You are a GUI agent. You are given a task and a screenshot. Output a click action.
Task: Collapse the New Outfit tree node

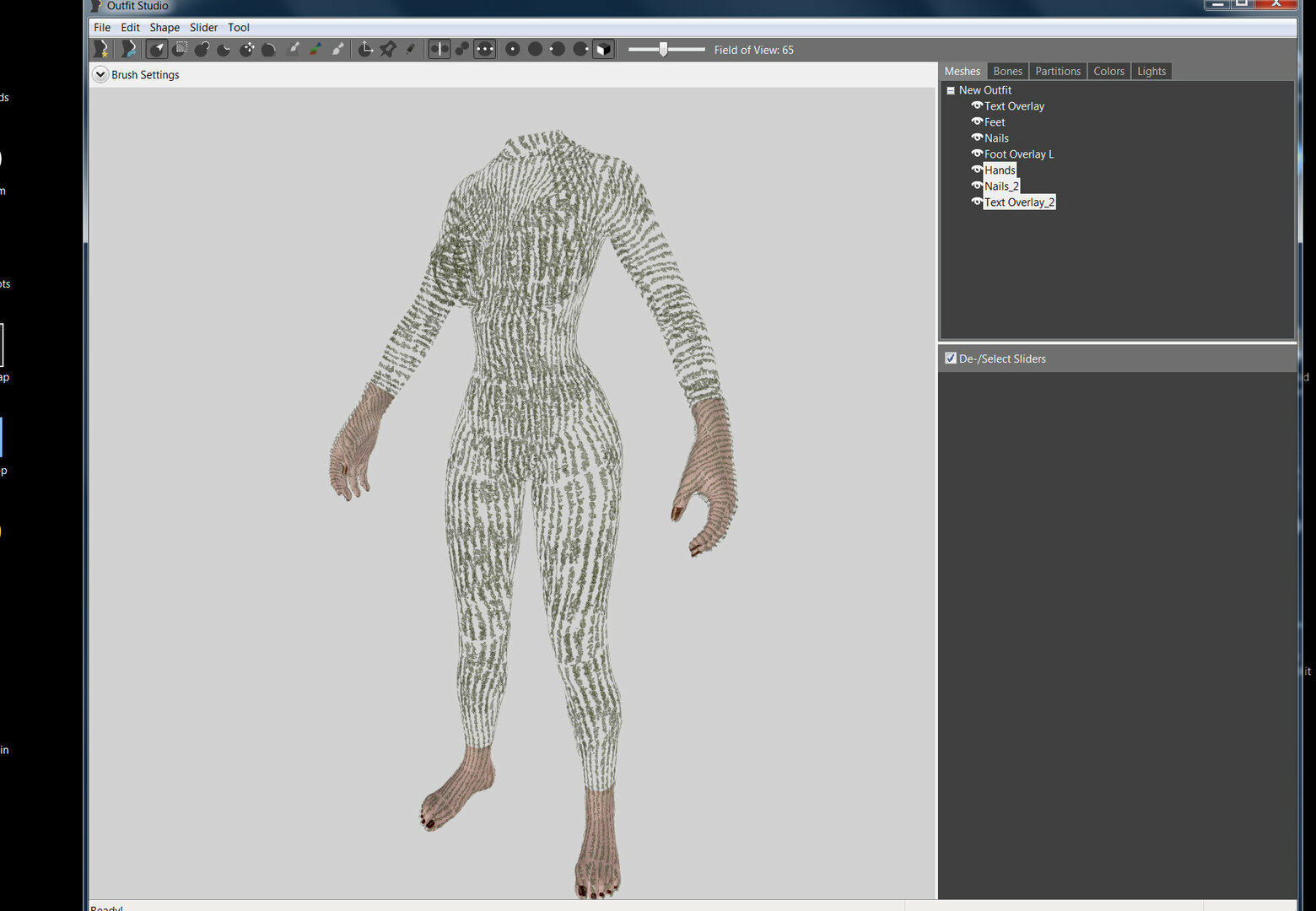coord(951,90)
